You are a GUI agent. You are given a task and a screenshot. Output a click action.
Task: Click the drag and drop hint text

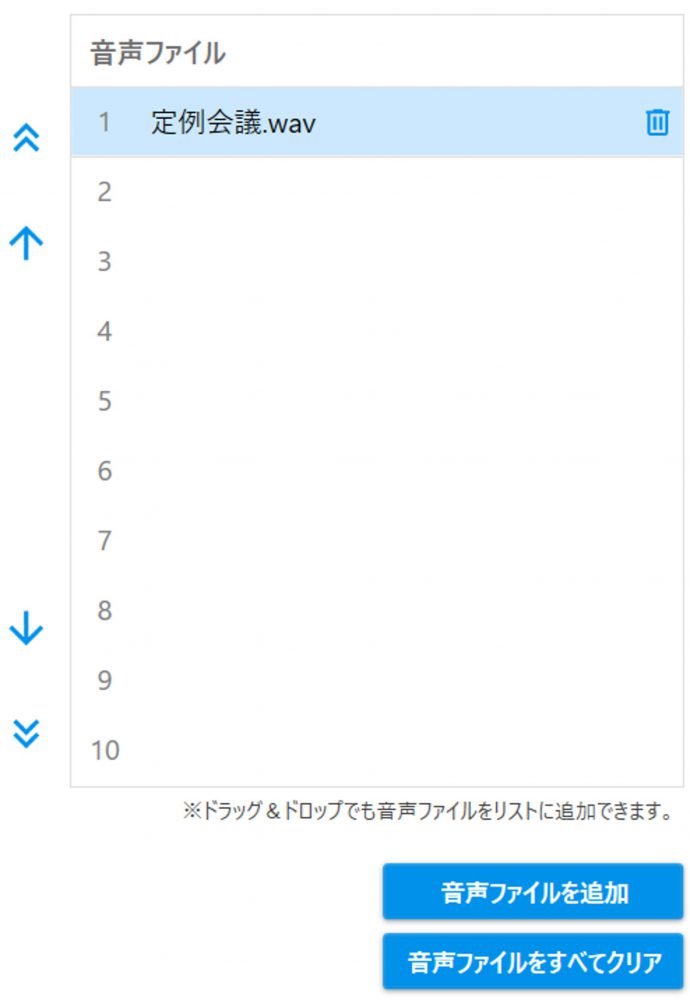click(428, 811)
